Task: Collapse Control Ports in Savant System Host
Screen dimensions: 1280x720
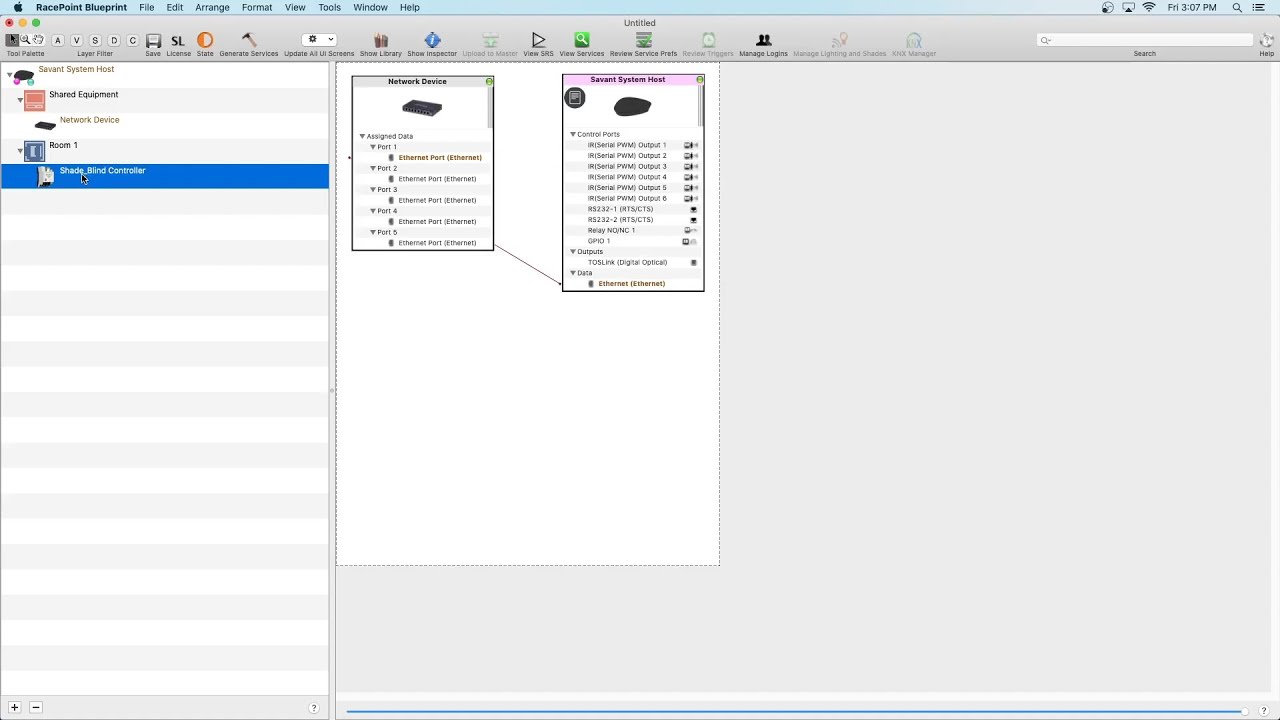Action: coord(573,134)
